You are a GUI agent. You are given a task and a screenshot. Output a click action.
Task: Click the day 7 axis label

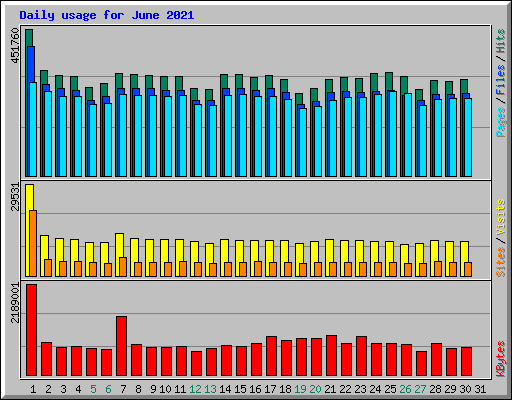(123, 389)
